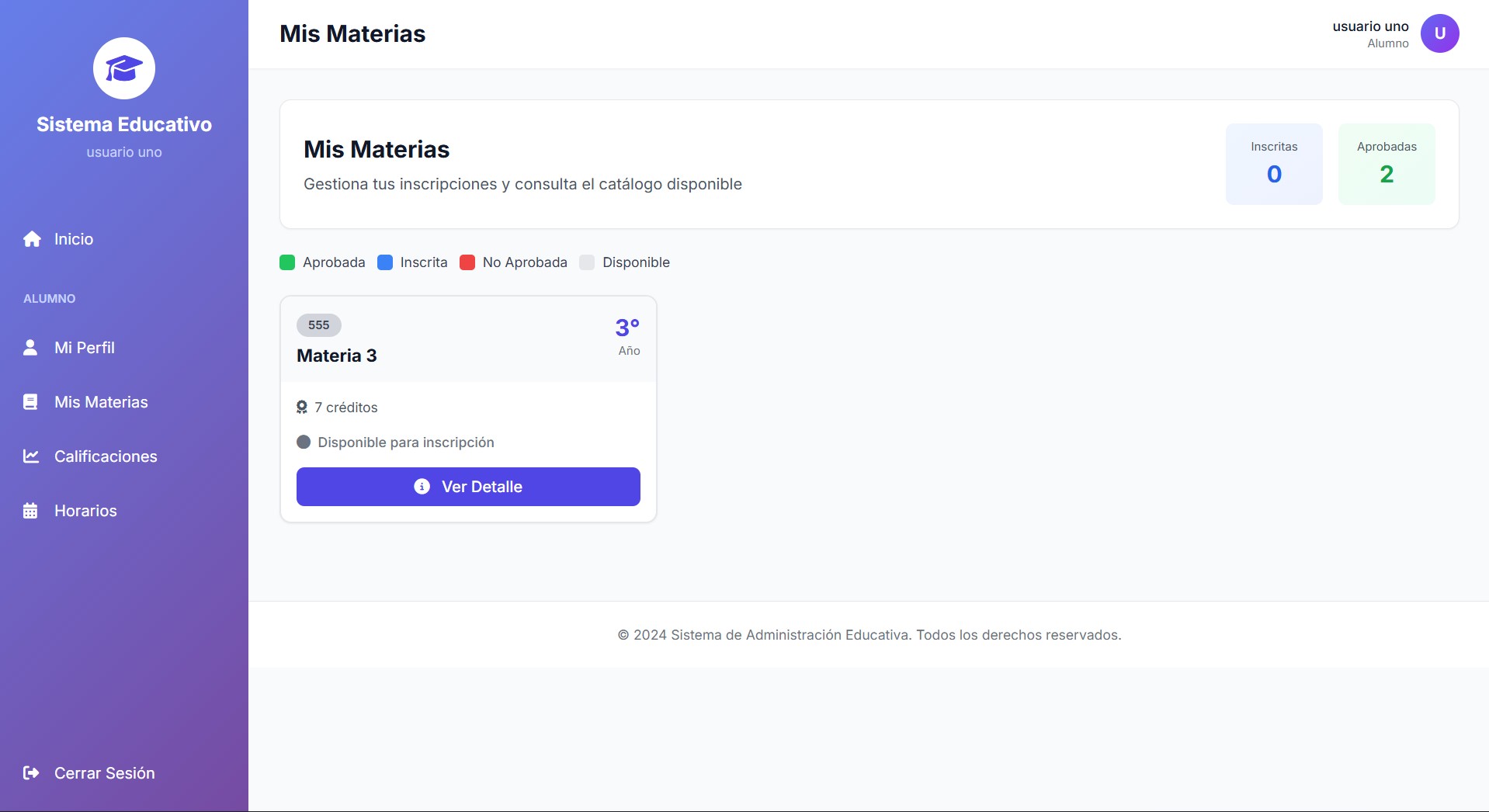1489x812 pixels.
Task: Click the book icon beside Mis Materias
Action: pyautogui.click(x=31, y=401)
